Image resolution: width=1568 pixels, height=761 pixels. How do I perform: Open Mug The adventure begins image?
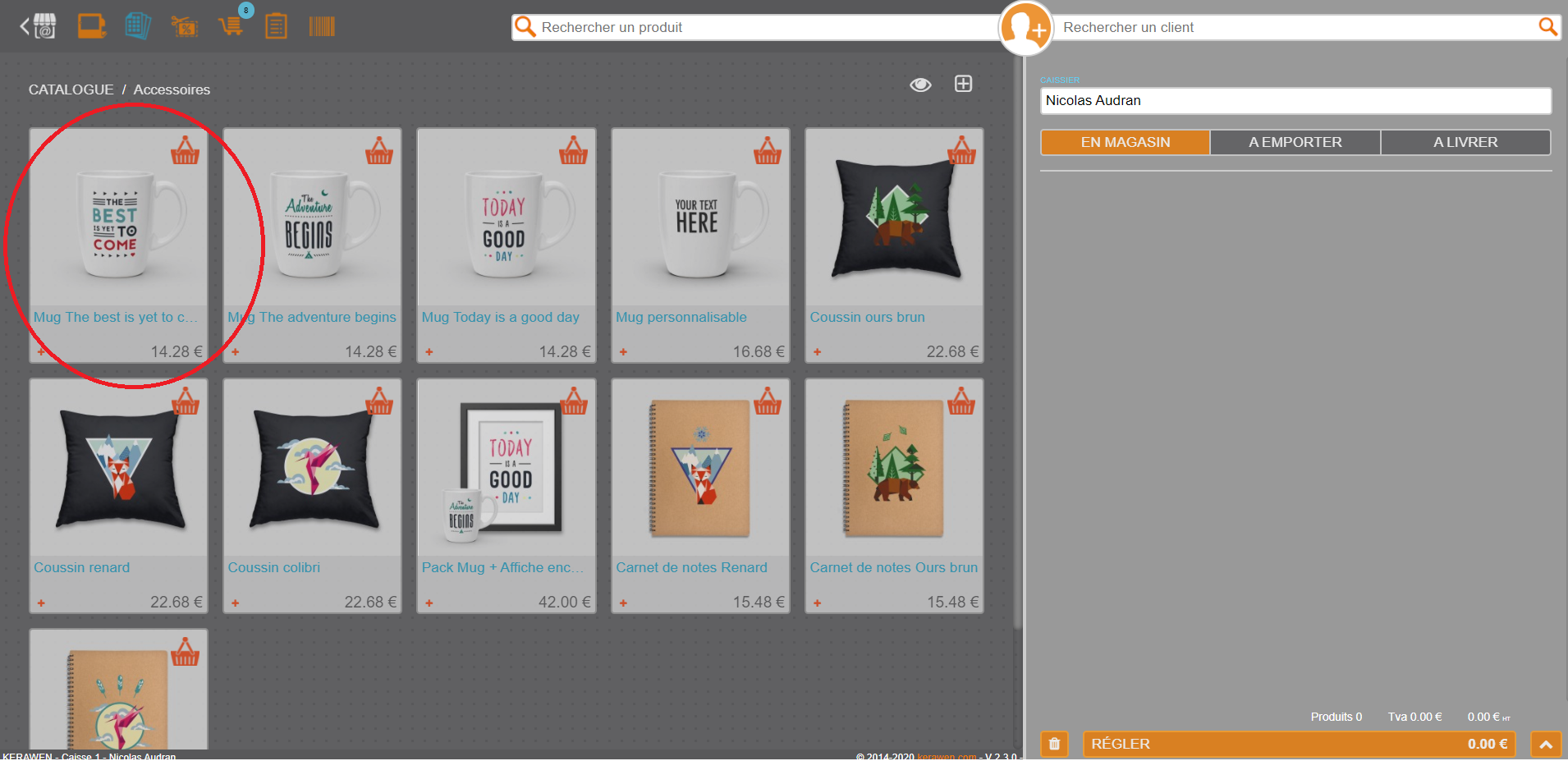[x=313, y=218]
